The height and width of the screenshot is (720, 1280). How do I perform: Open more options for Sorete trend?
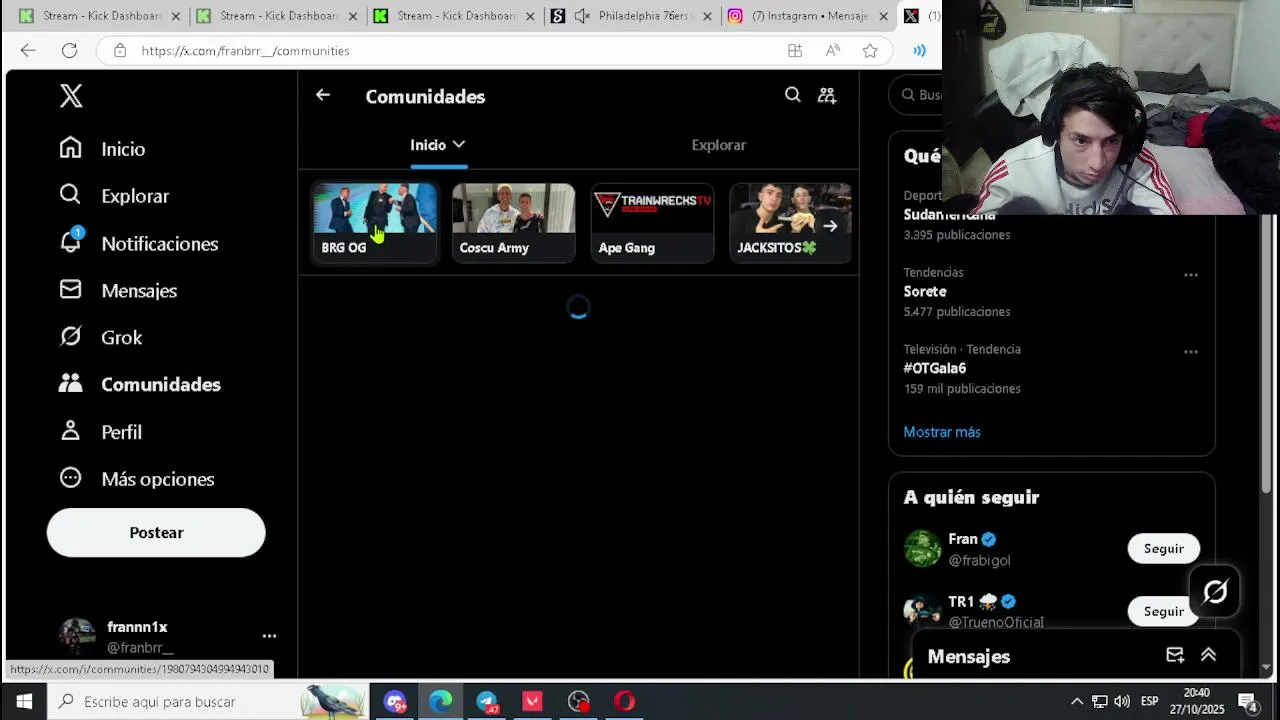1190,275
